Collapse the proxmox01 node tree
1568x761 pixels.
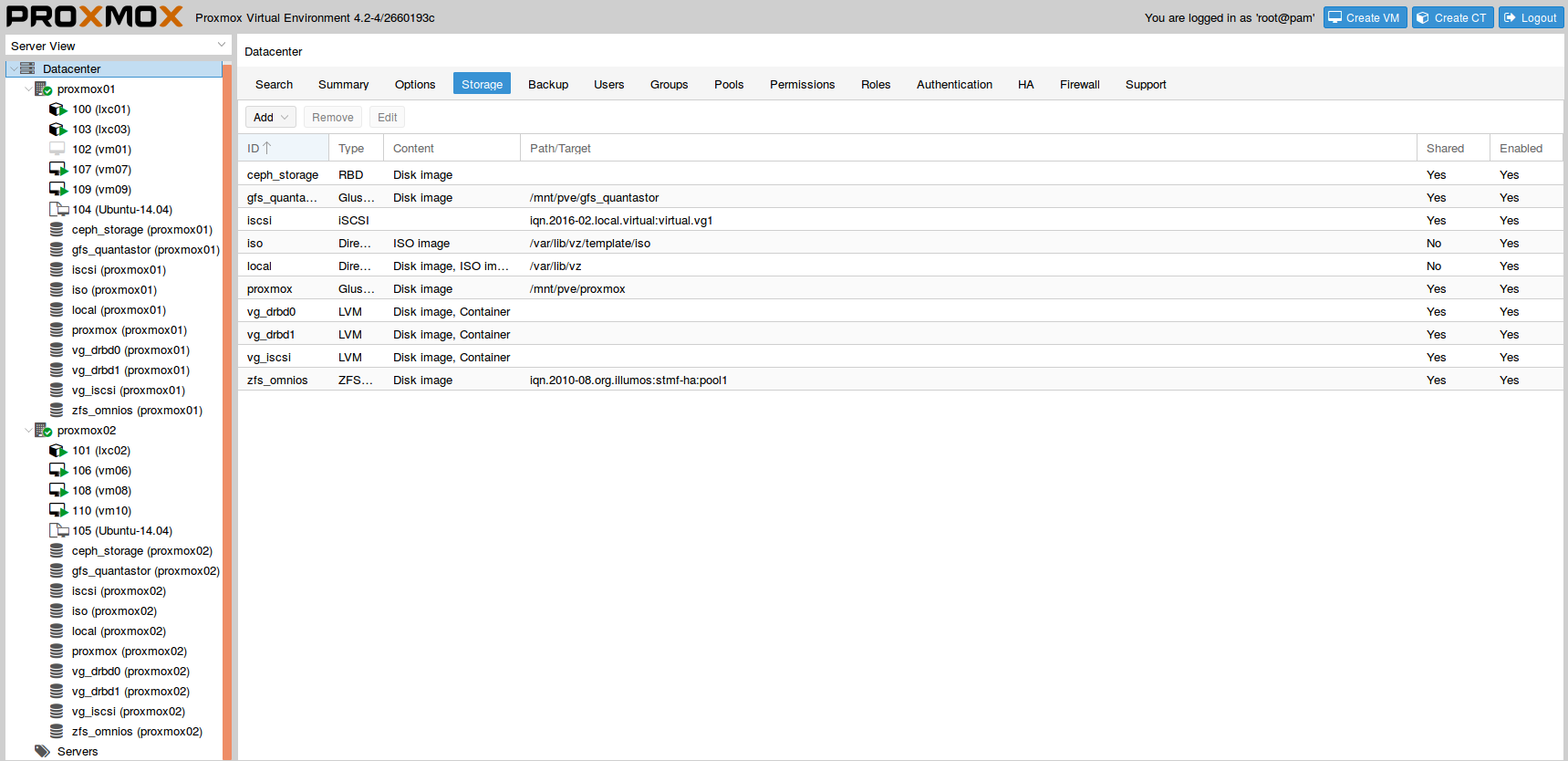(28, 89)
